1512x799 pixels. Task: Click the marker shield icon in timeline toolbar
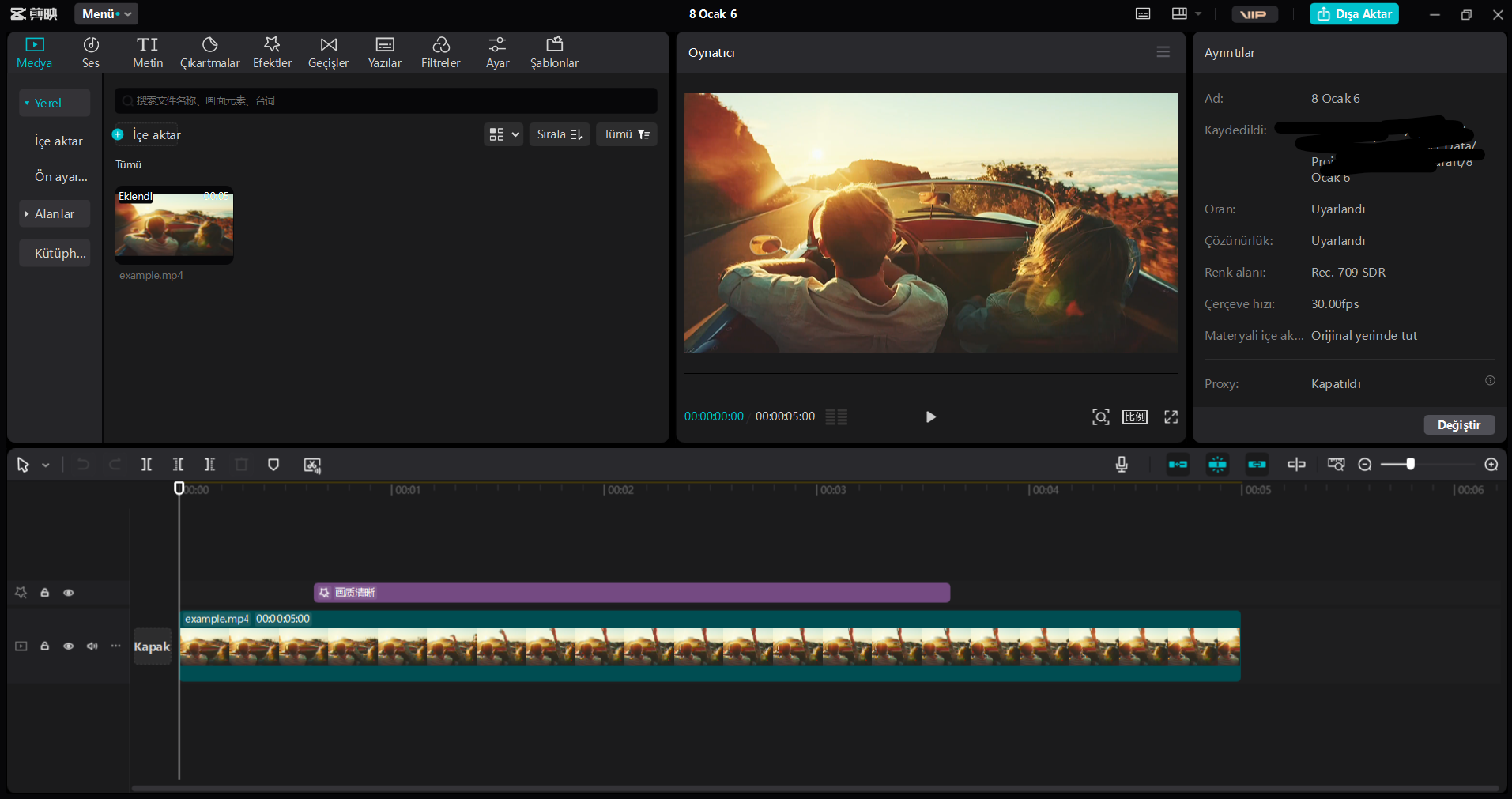273,465
